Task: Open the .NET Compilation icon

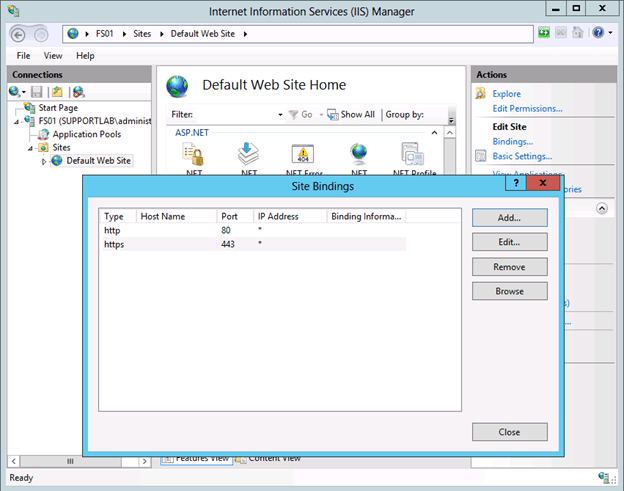Action: tap(248, 154)
